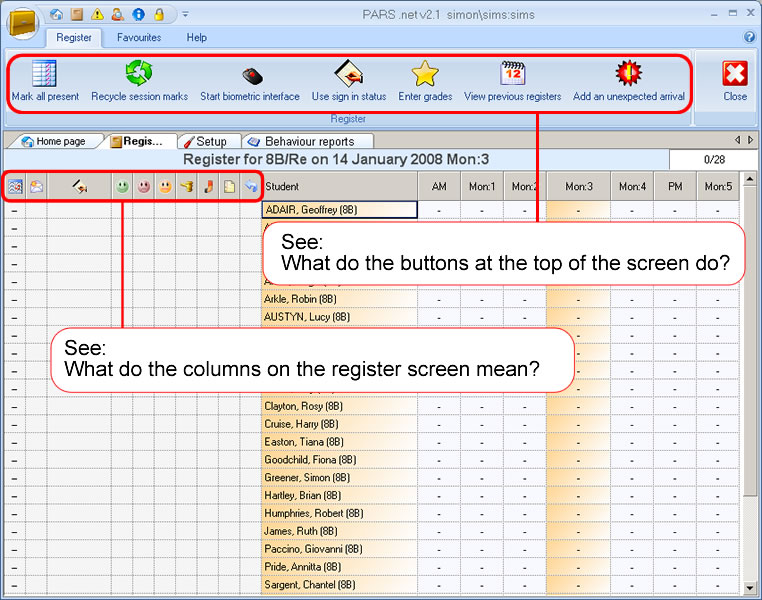Click the 0/28 count field

tap(714, 159)
